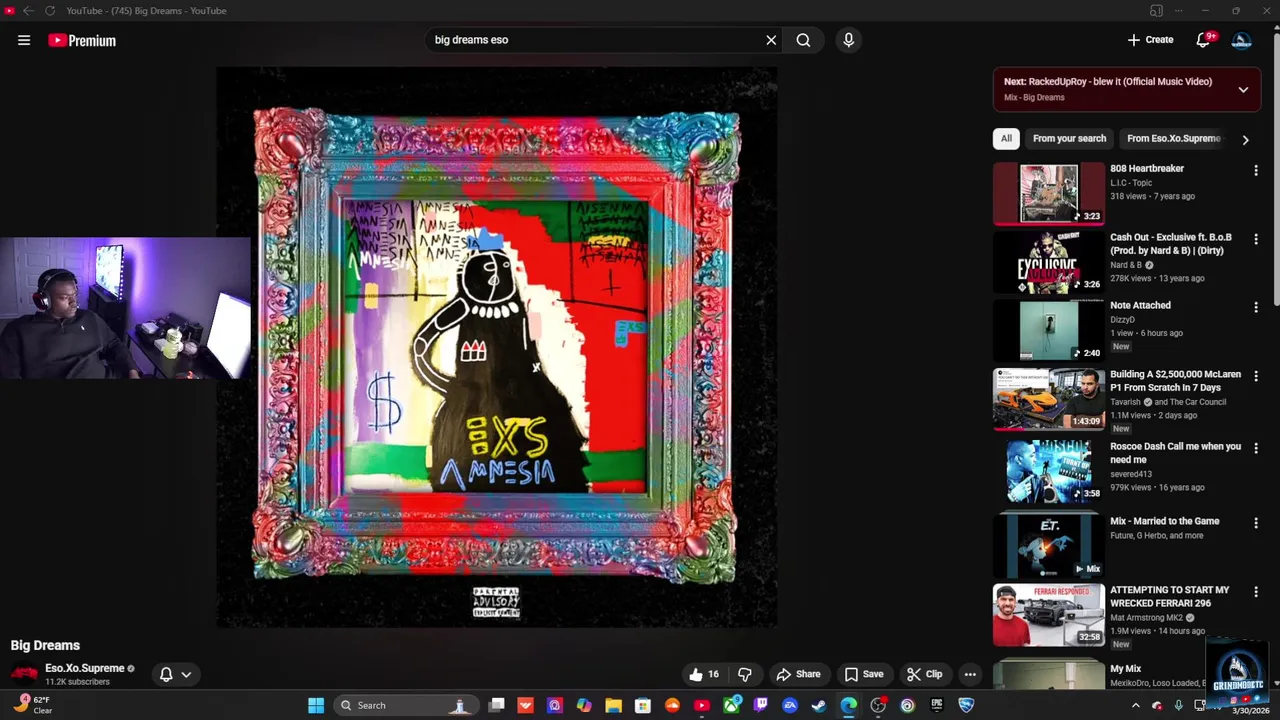Screen dimensions: 1280x720
Task: Open 808 Heartbreaker video thumbnail
Action: pos(1048,193)
